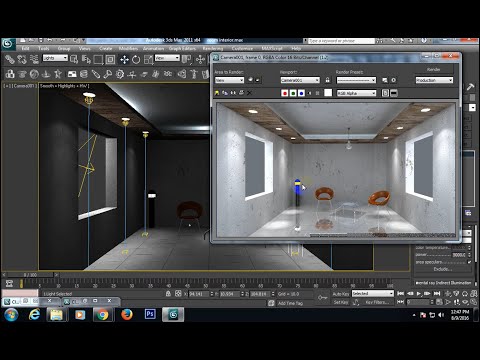The width and height of the screenshot is (480, 360).
Task: Toggle Lock to Viewport padlock
Action: click(328, 80)
